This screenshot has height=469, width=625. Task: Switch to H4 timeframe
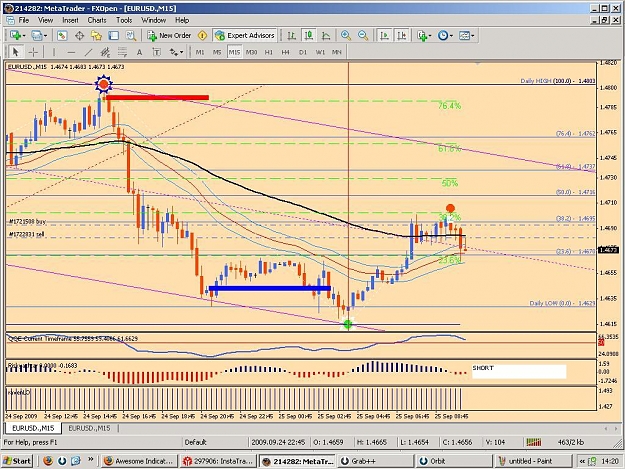pyautogui.click(x=285, y=52)
